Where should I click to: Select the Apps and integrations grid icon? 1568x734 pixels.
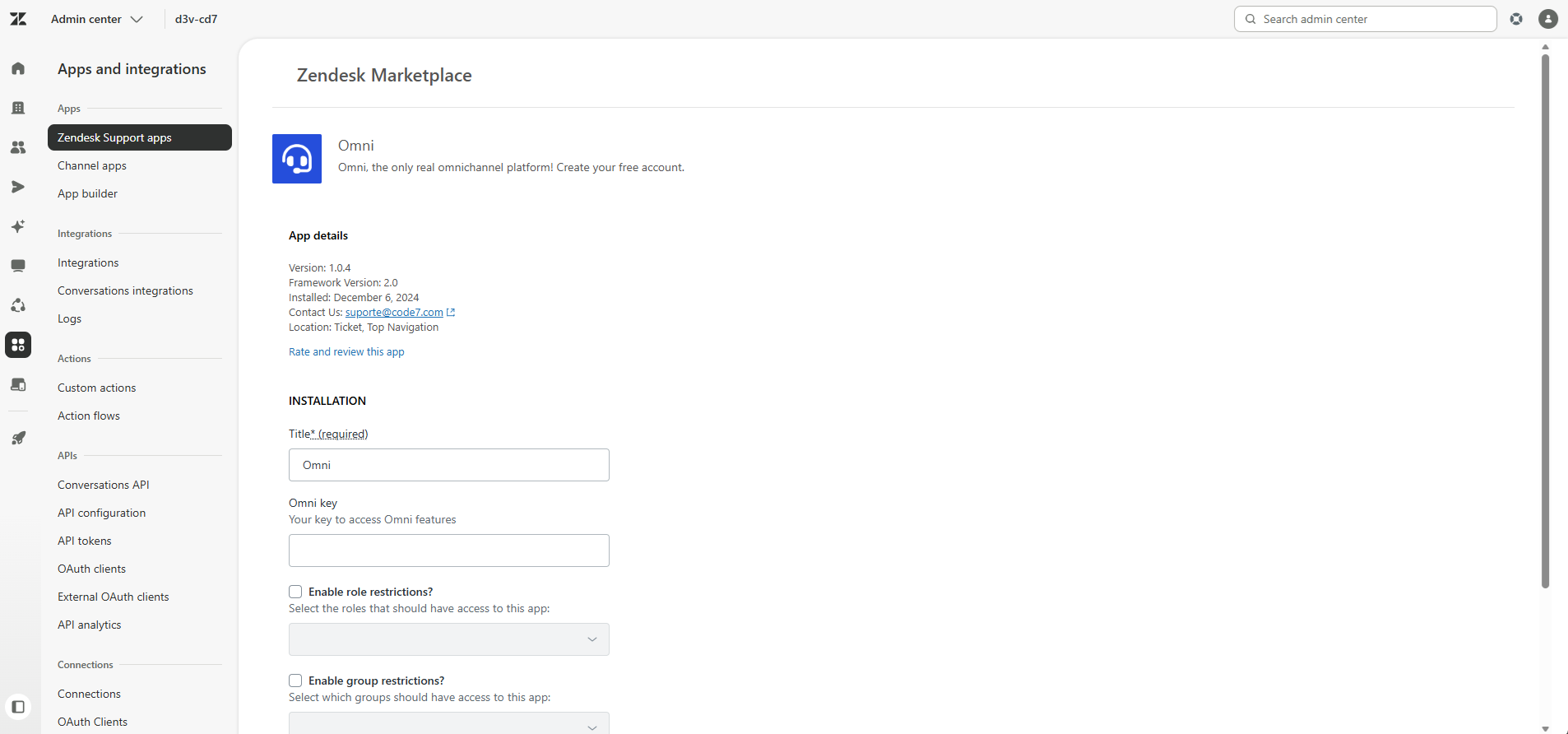point(18,345)
